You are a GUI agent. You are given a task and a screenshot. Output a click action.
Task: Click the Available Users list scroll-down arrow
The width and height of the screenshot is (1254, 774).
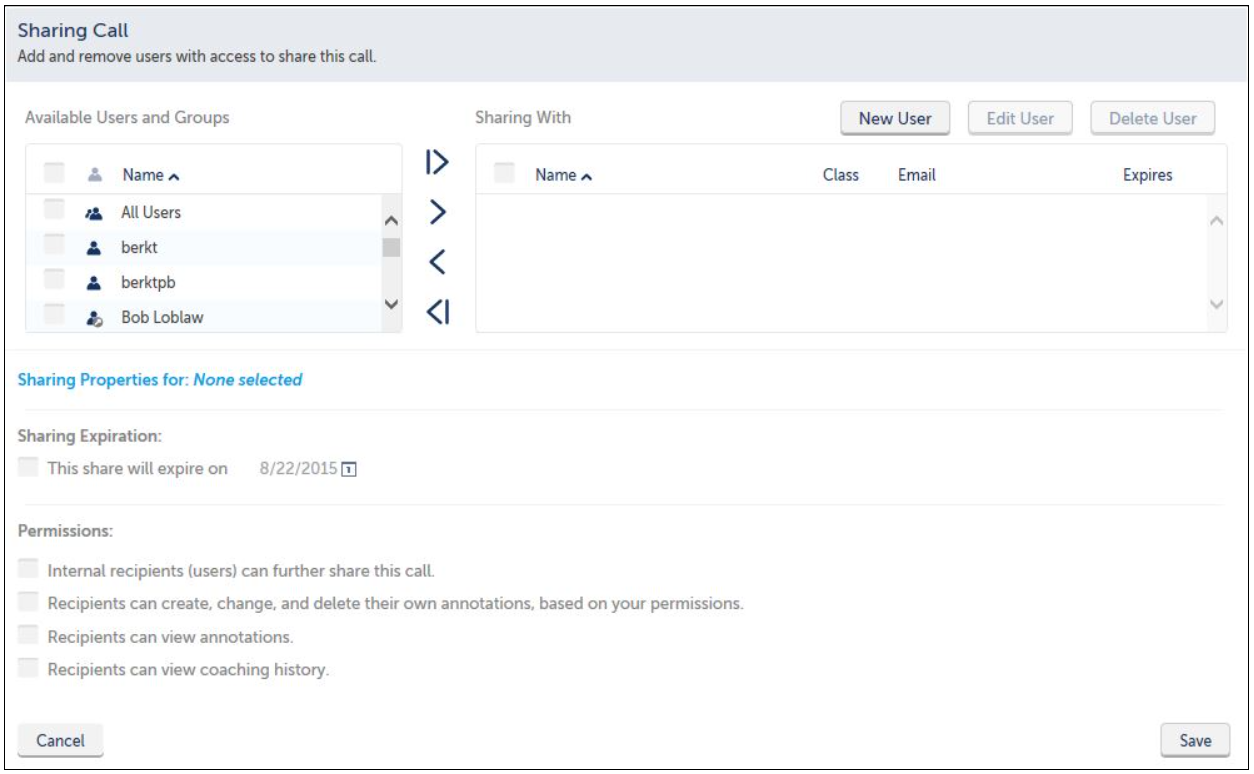coord(392,304)
